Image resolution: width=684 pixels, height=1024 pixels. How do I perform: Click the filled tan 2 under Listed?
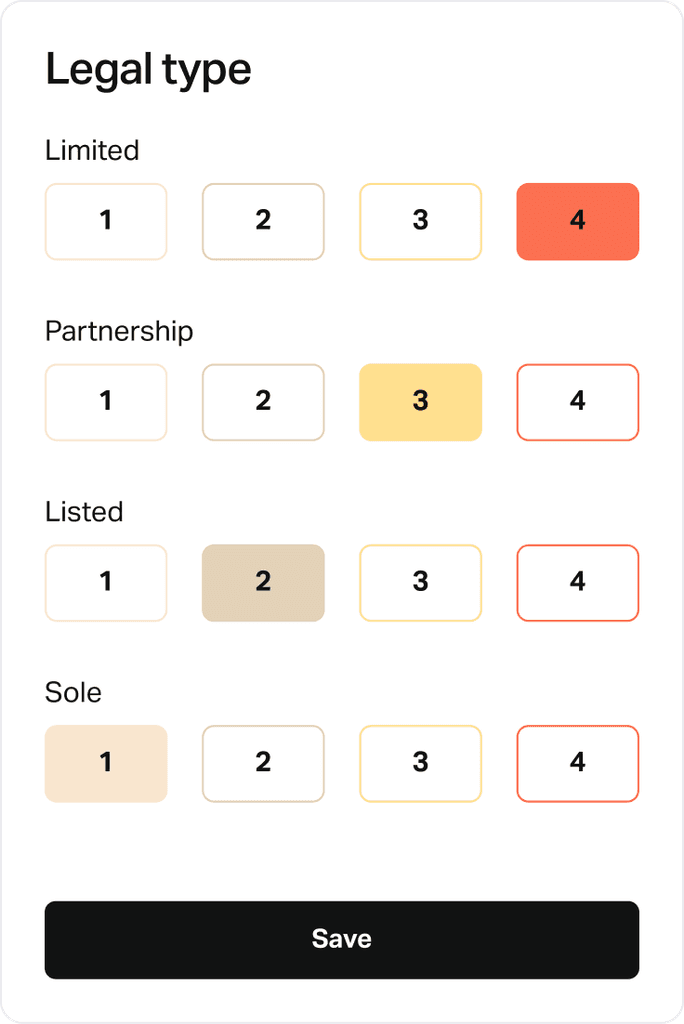point(263,583)
